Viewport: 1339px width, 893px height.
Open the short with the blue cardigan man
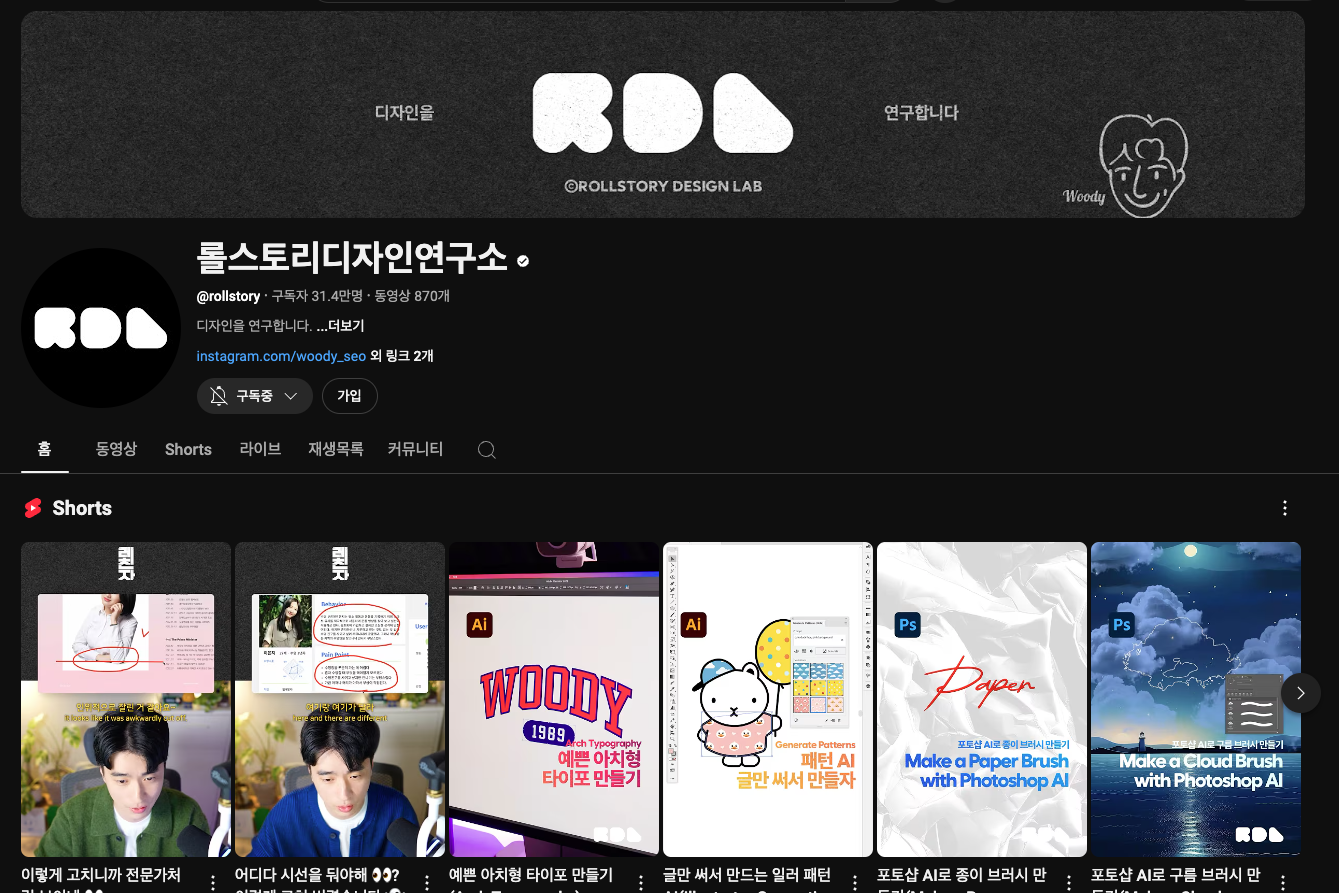[x=340, y=699]
